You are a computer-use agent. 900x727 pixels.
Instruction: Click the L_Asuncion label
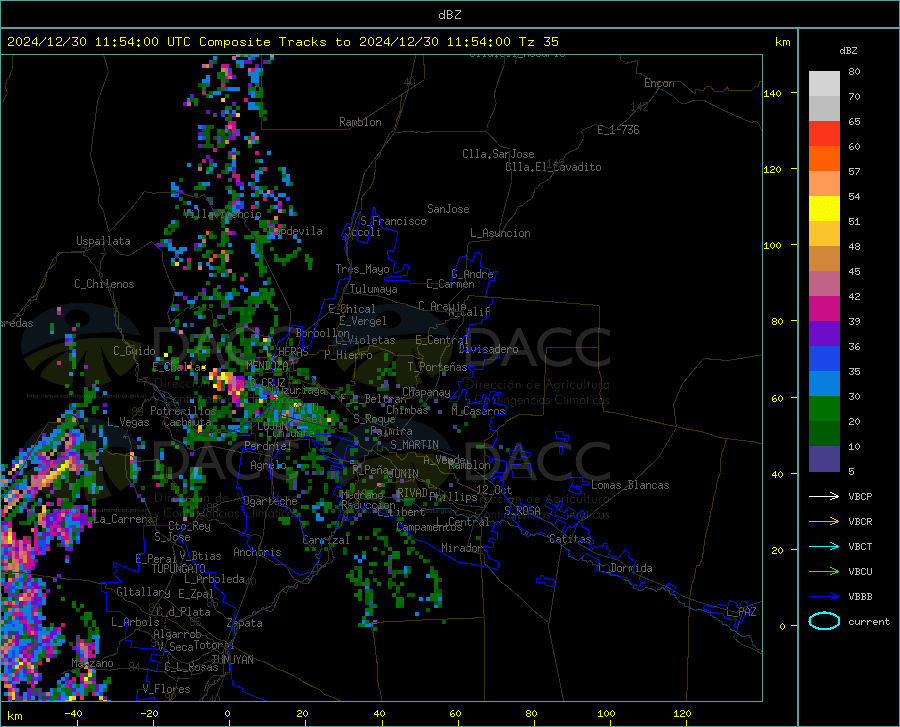[x=500, y=233]
